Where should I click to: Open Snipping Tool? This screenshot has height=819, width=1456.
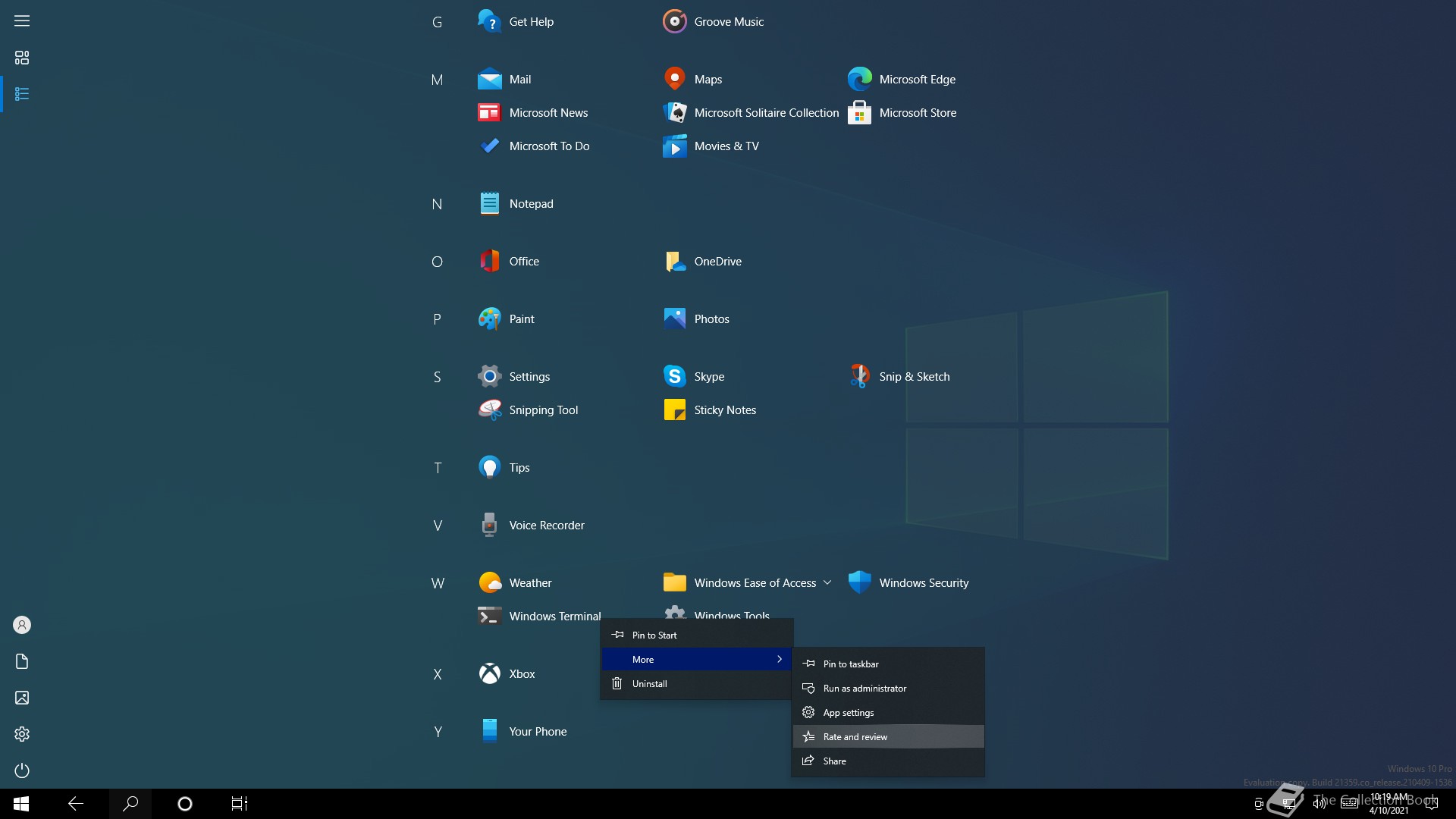tap(528, 409)
